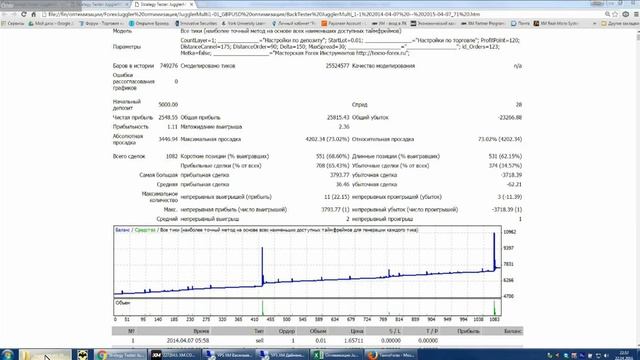Click the modelled ticks value 25524577
This screenshot has width=640, height=360.
coord(338,66)
